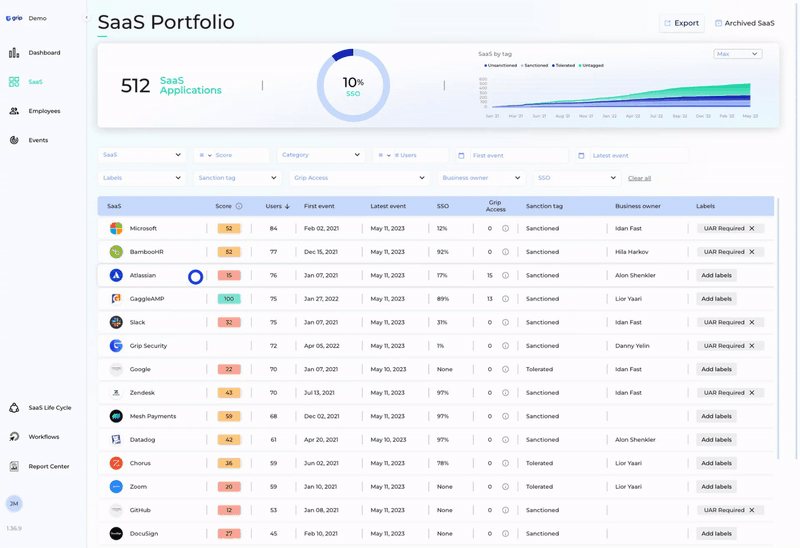
Task: Click the Clear all filters link
Action: coord(639,178)
